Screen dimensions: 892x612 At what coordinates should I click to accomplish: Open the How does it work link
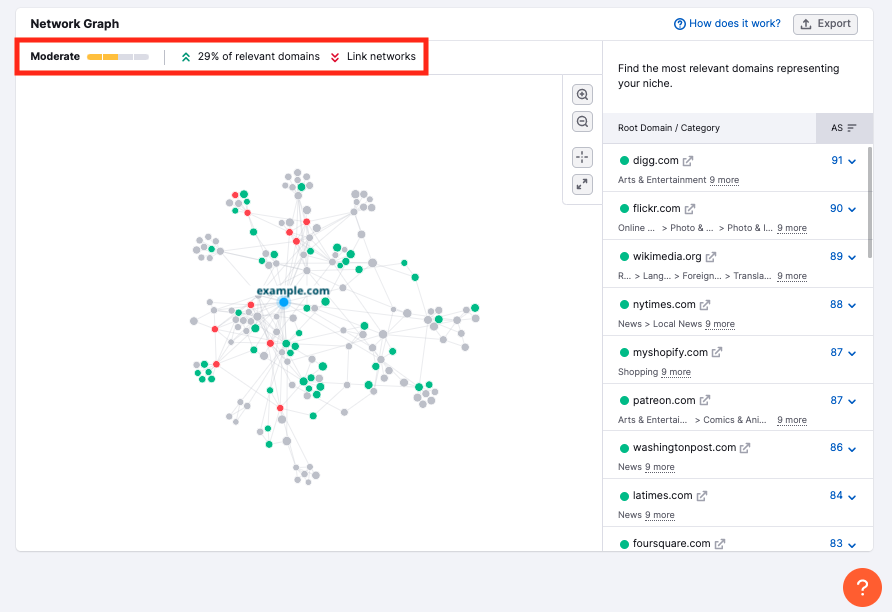tap(727, 24)
